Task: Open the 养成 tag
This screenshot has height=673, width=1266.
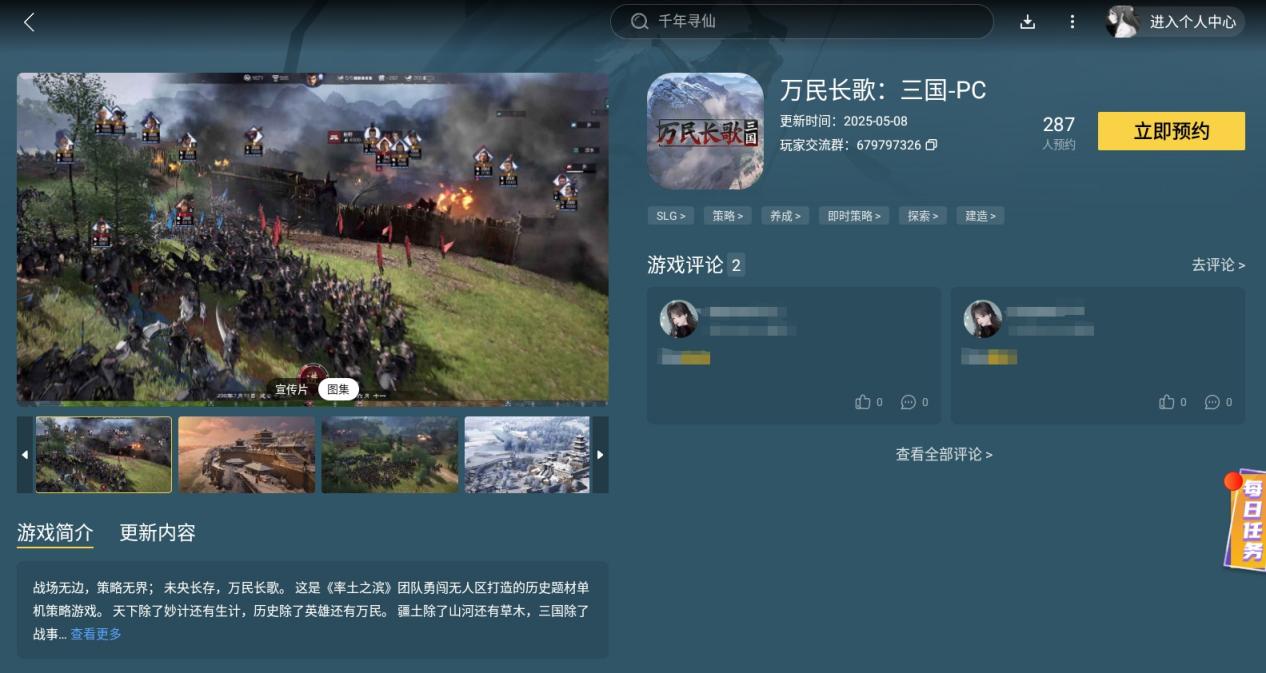Action: tap(785, 215)
